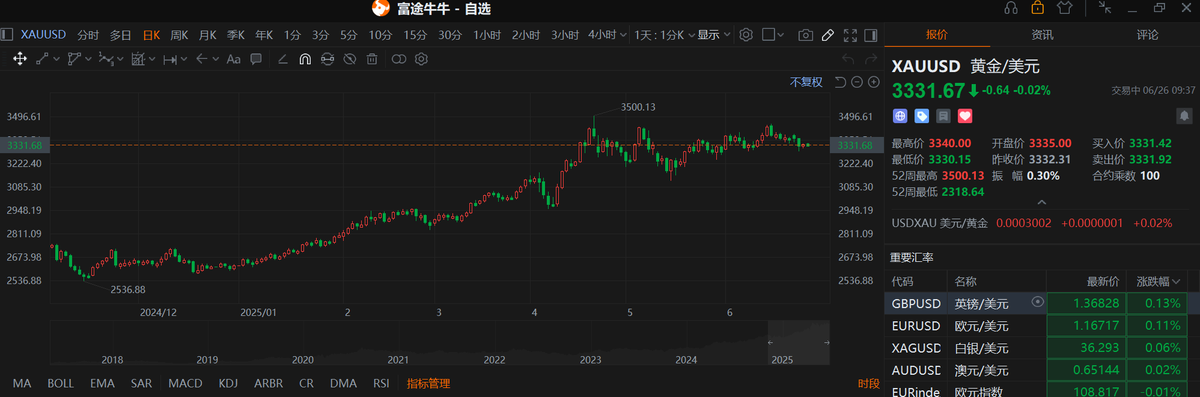Enable the MACD indicator
Viewport: 1200px width, 397px height.
186,383
